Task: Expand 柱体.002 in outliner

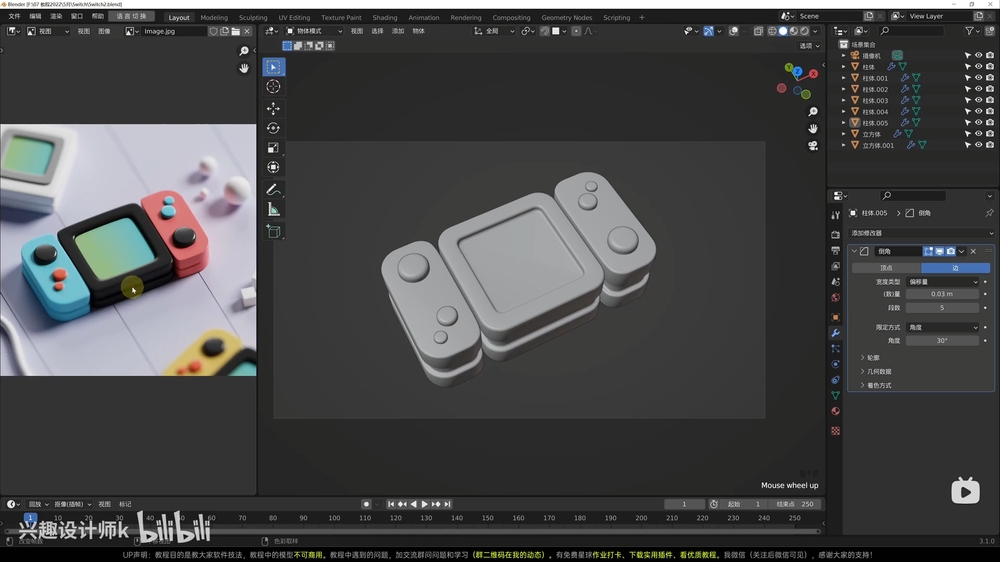Action: click(x=844, y=89)
